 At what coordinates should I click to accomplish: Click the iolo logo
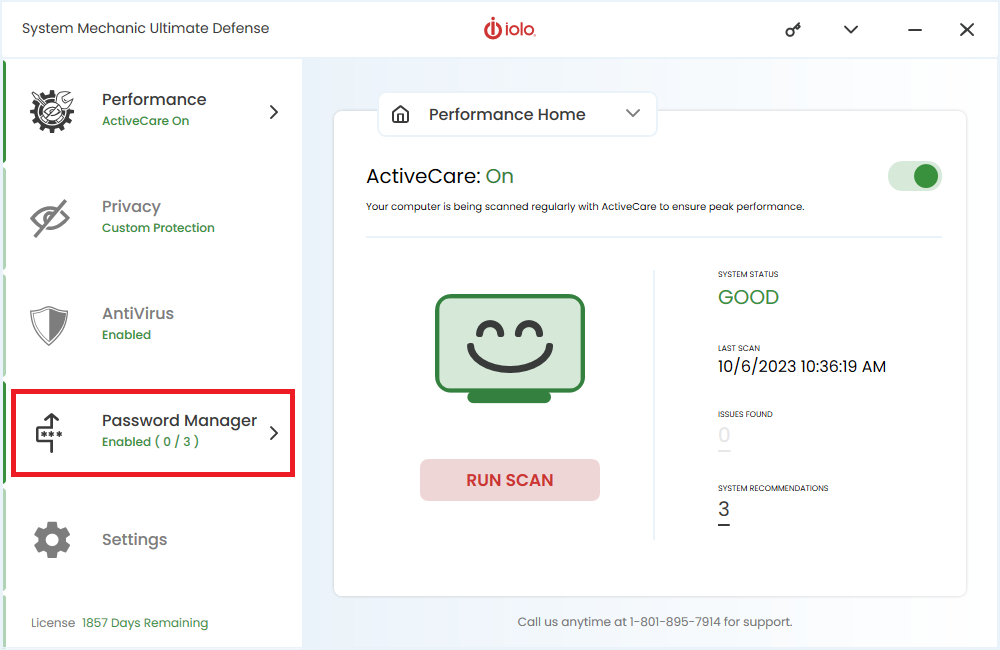pos(510,29)
